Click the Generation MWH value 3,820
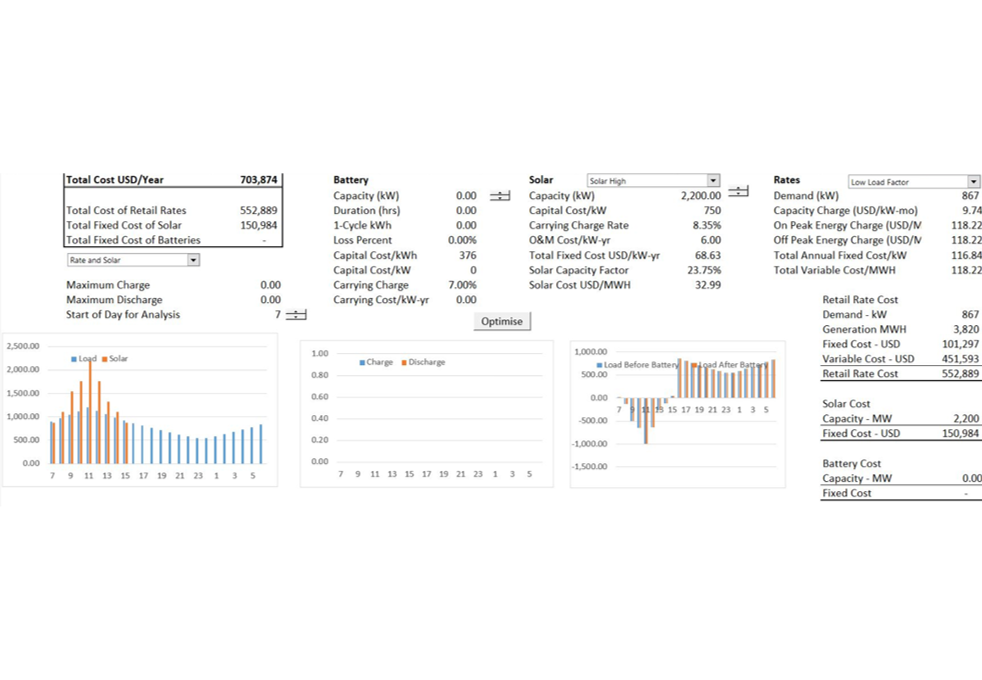The height and width of the screenshot is (680, 982). coord(966,329)
